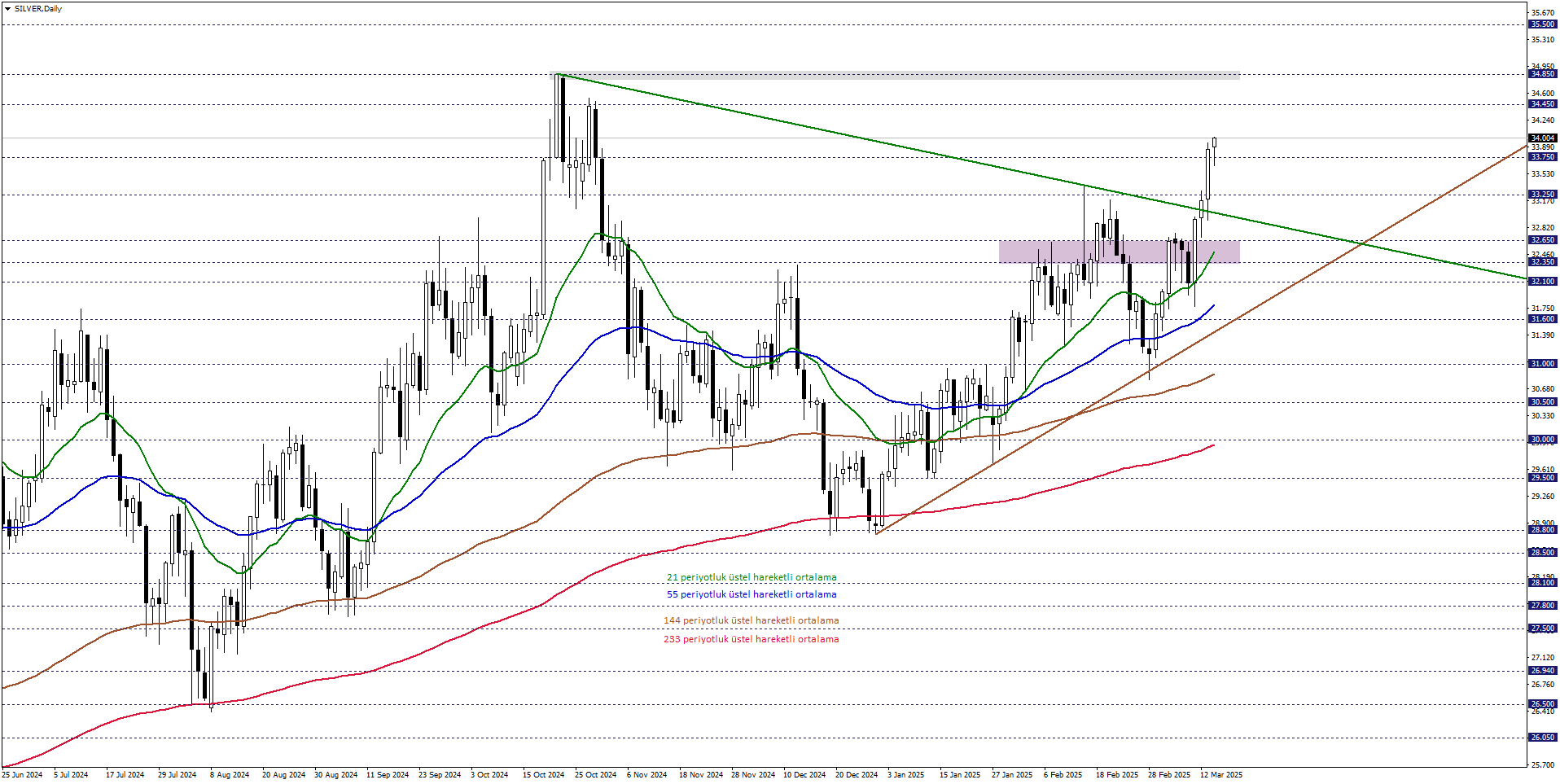
Task: Click the 3 Jan 2025 date label
Action: 905,775
